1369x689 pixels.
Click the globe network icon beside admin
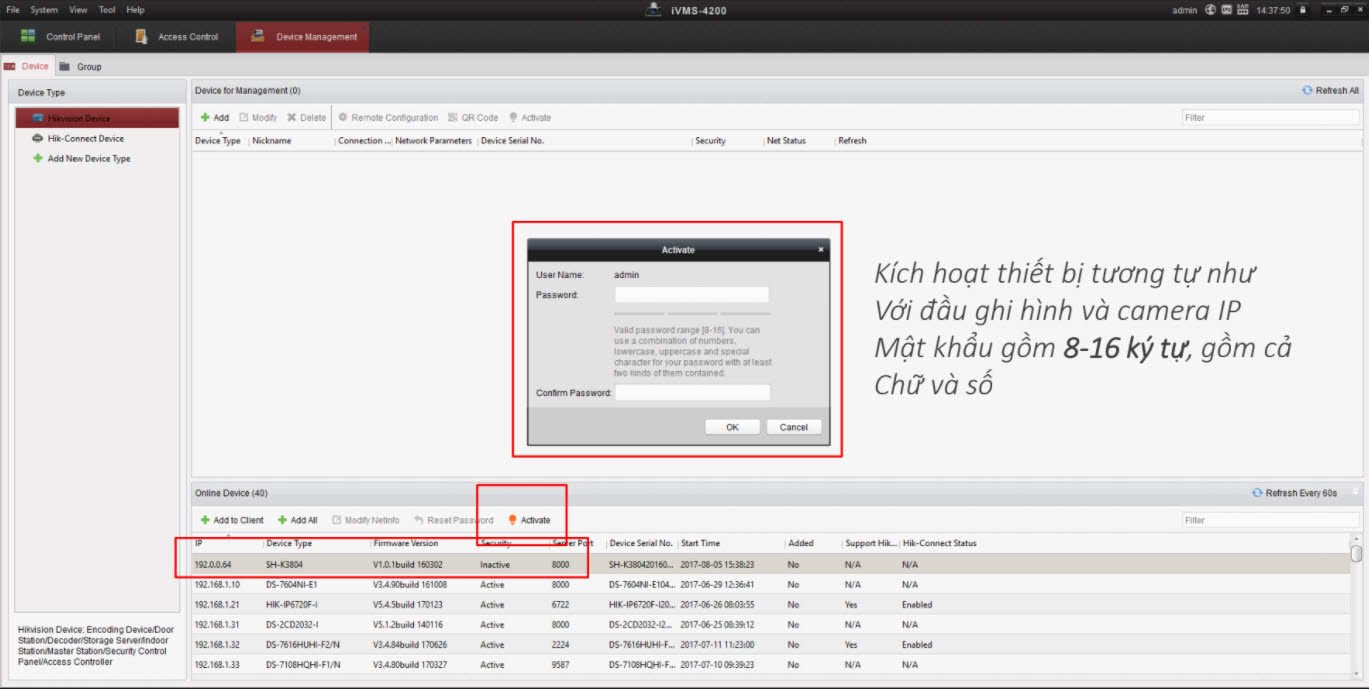[x=1211, y=10]
